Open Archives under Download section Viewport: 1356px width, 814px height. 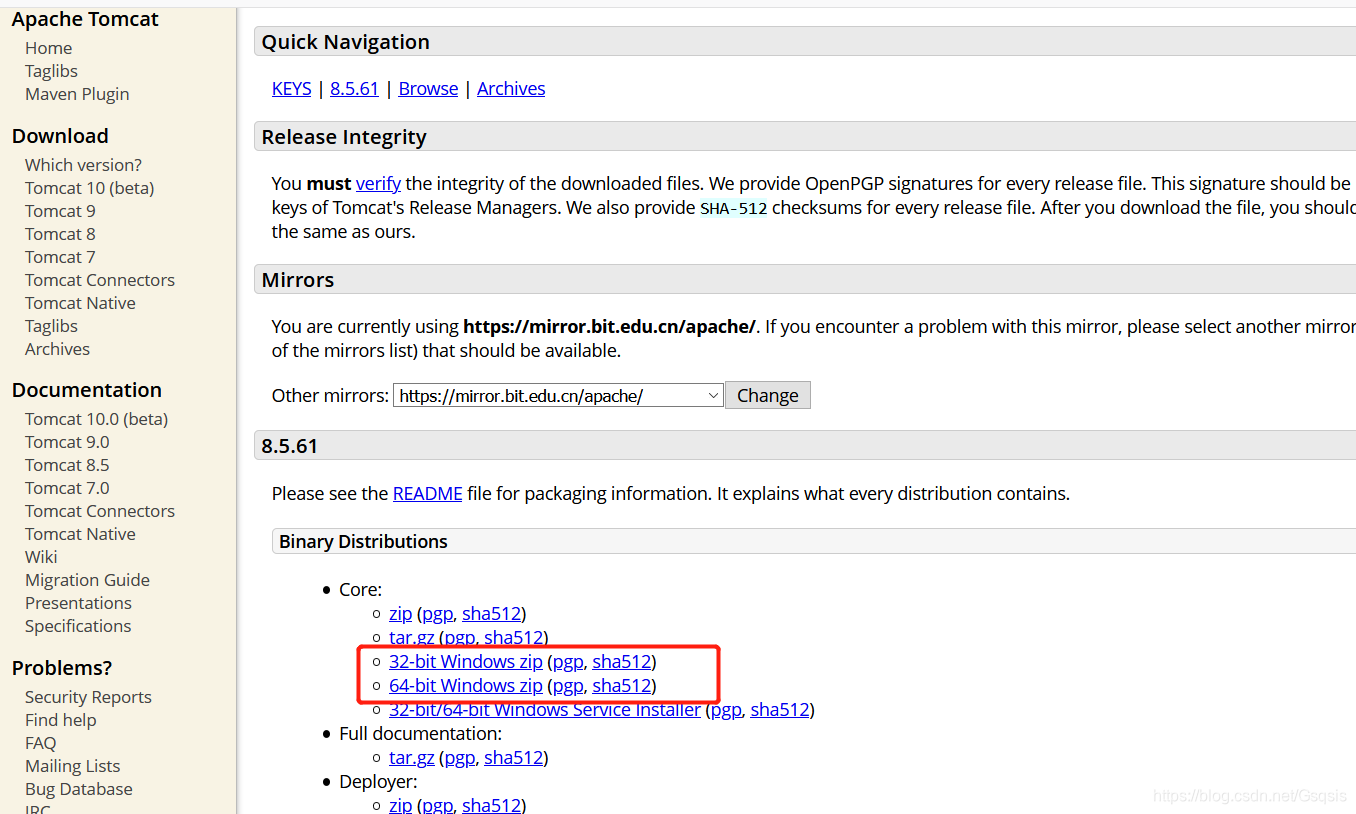click(x=57, y=349)
